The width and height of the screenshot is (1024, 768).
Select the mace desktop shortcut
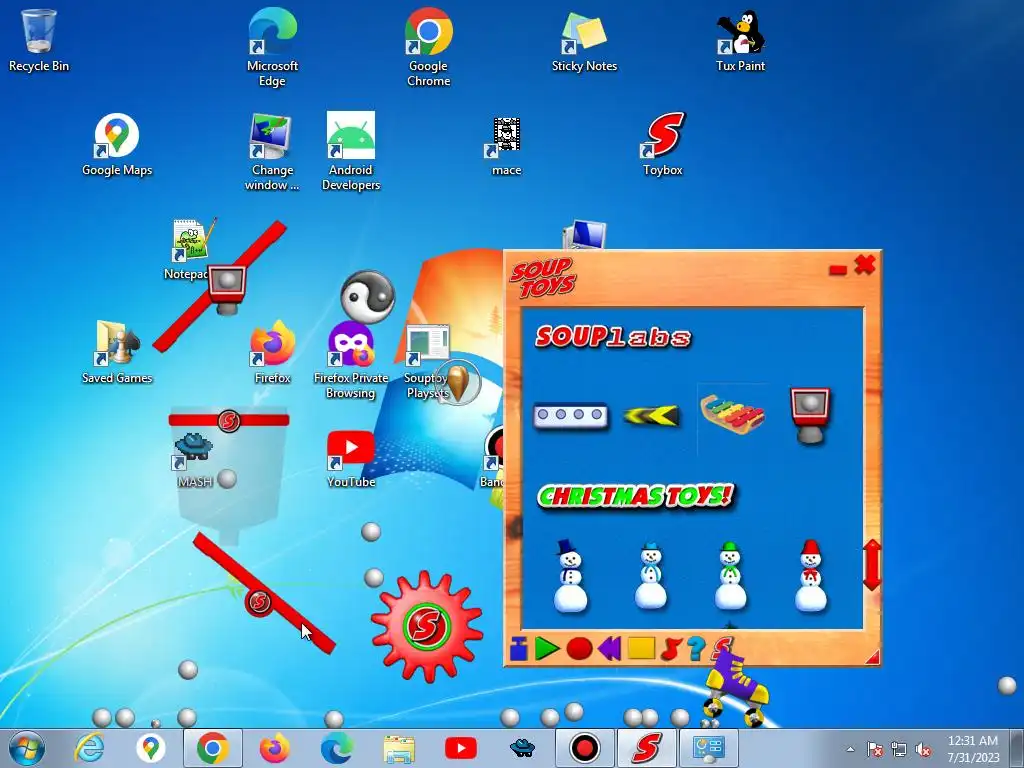point(506,146)
